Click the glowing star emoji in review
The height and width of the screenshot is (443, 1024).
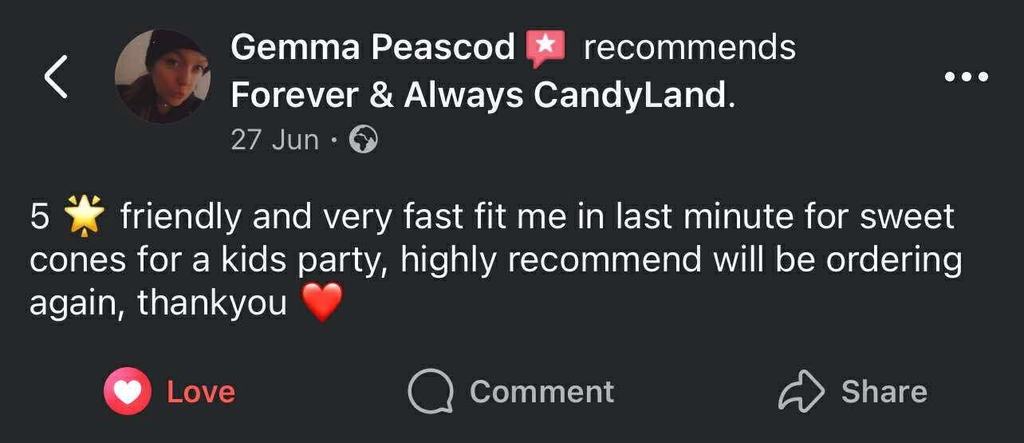[84, 215]
